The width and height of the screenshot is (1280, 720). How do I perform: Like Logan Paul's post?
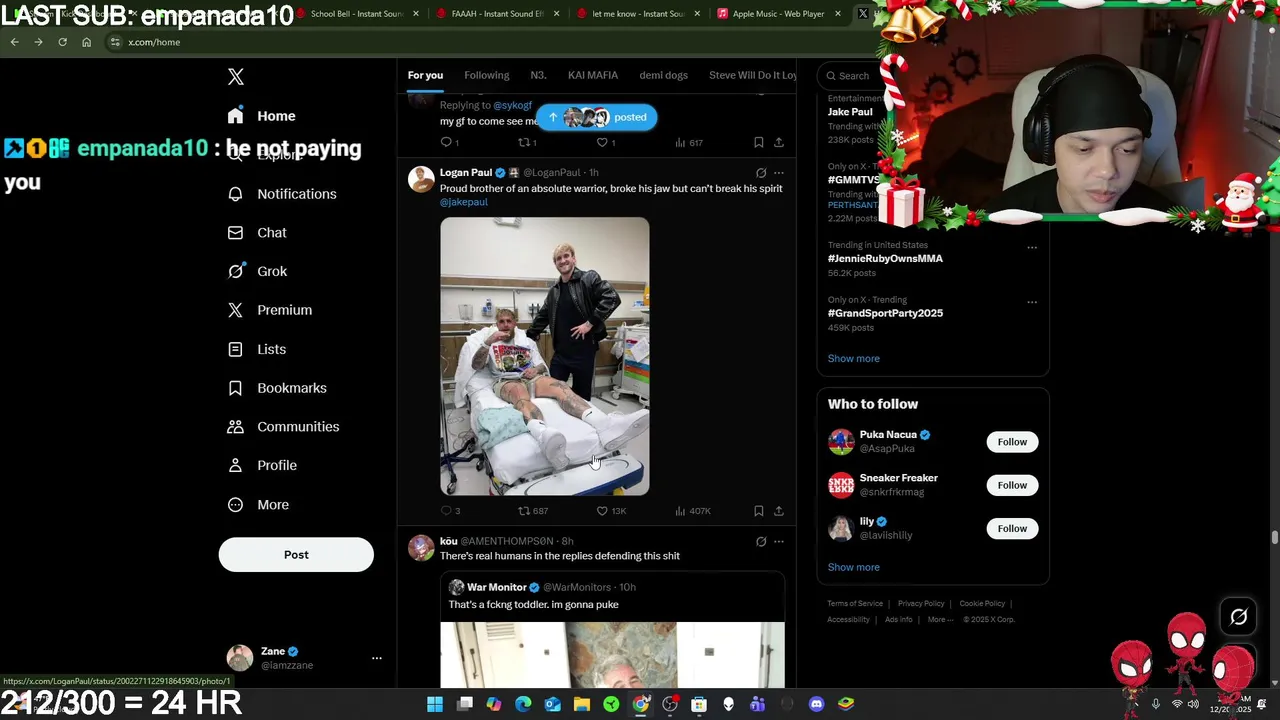point(611,511)
